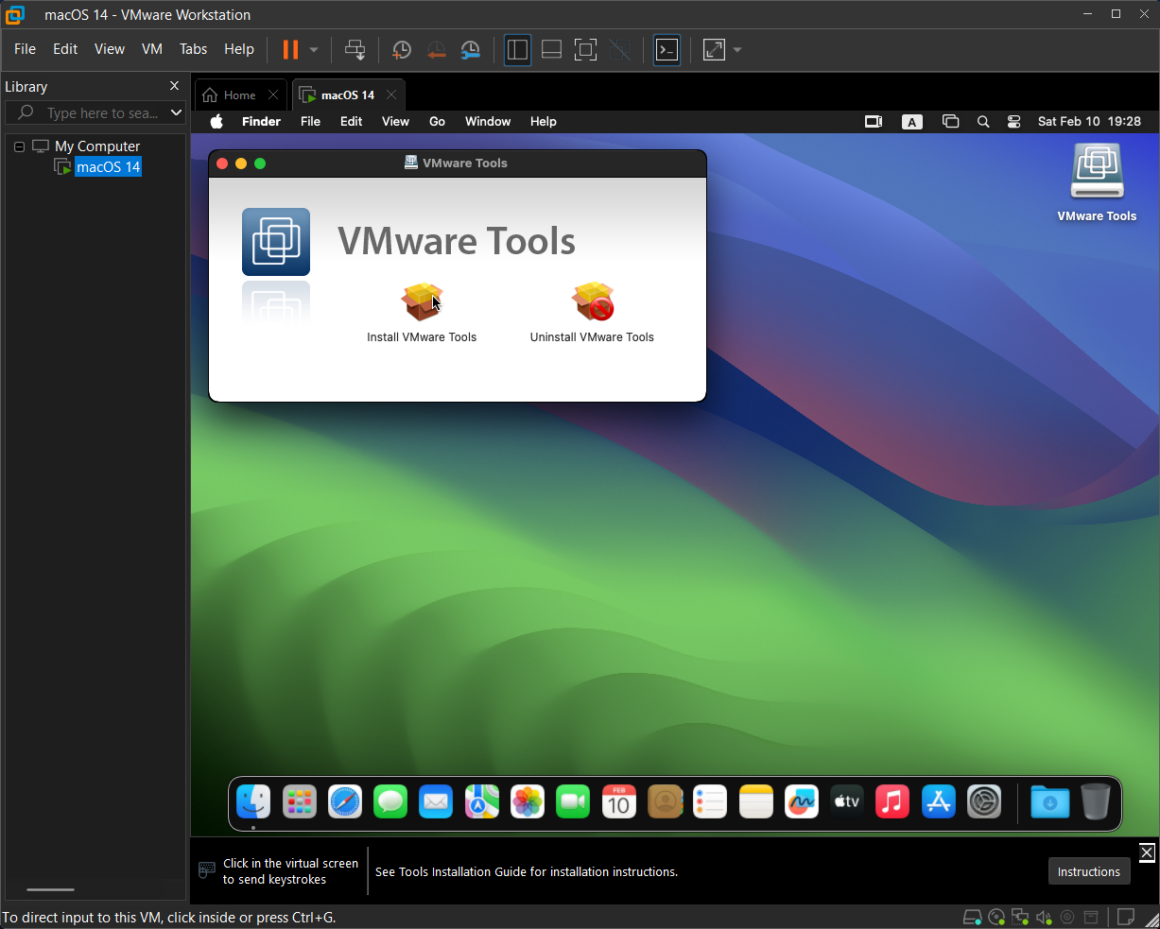
Task: Open Launchpad in the Dock
Action: pyautogui.click(x=300, y=802)
